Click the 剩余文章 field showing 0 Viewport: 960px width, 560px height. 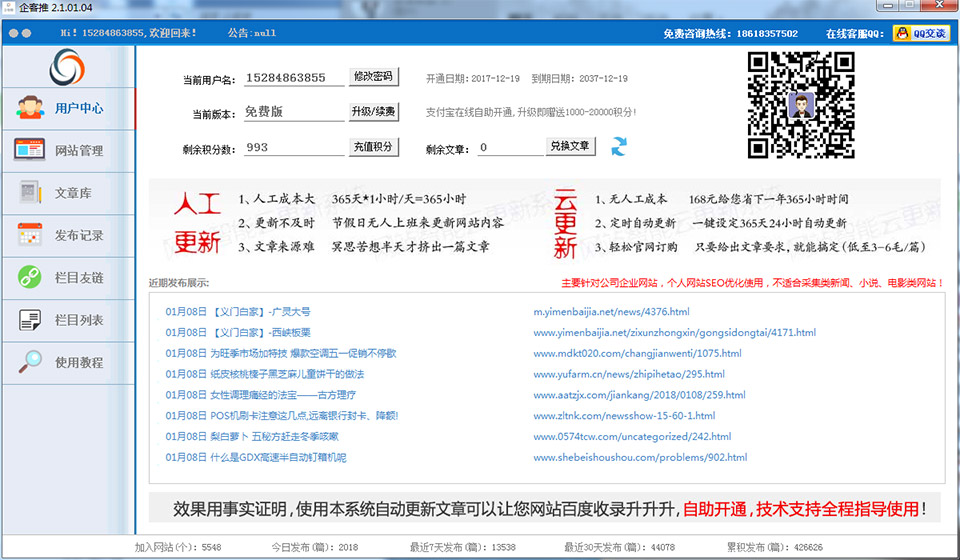click(x=511, y=147)
